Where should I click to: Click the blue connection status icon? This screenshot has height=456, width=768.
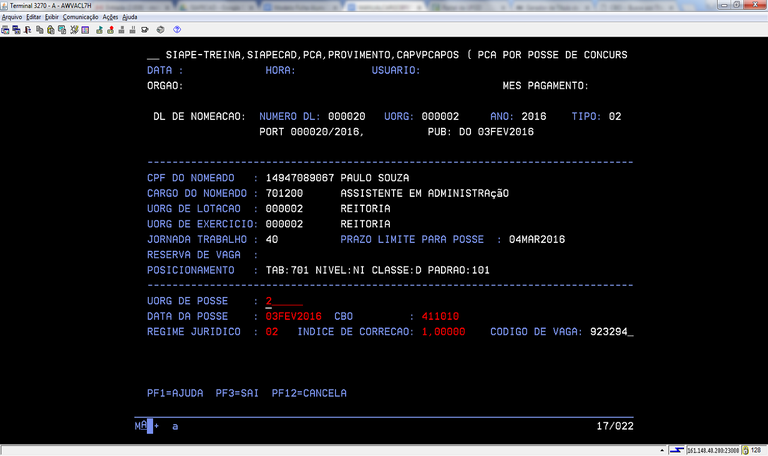point(677,450)
